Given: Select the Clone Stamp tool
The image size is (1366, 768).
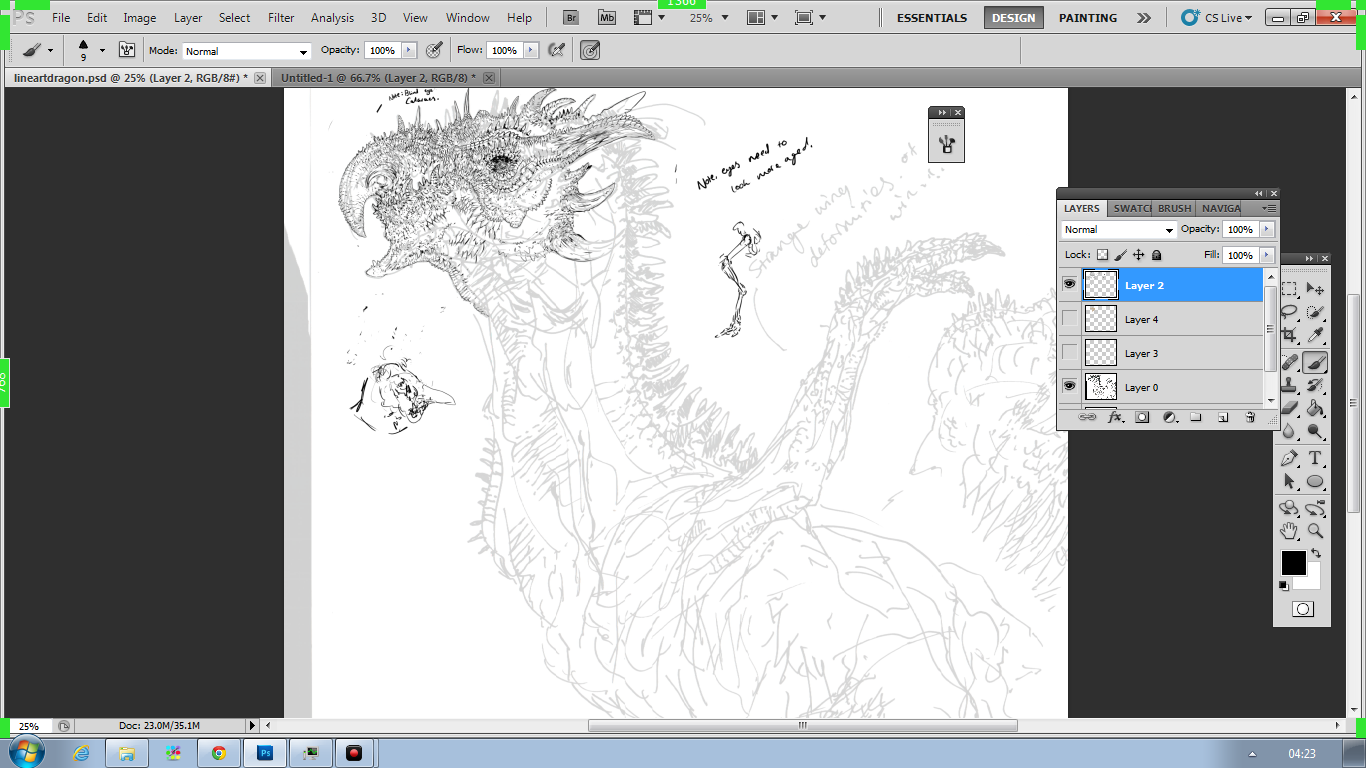Looking at the screenshot, I should point(1289,385).
